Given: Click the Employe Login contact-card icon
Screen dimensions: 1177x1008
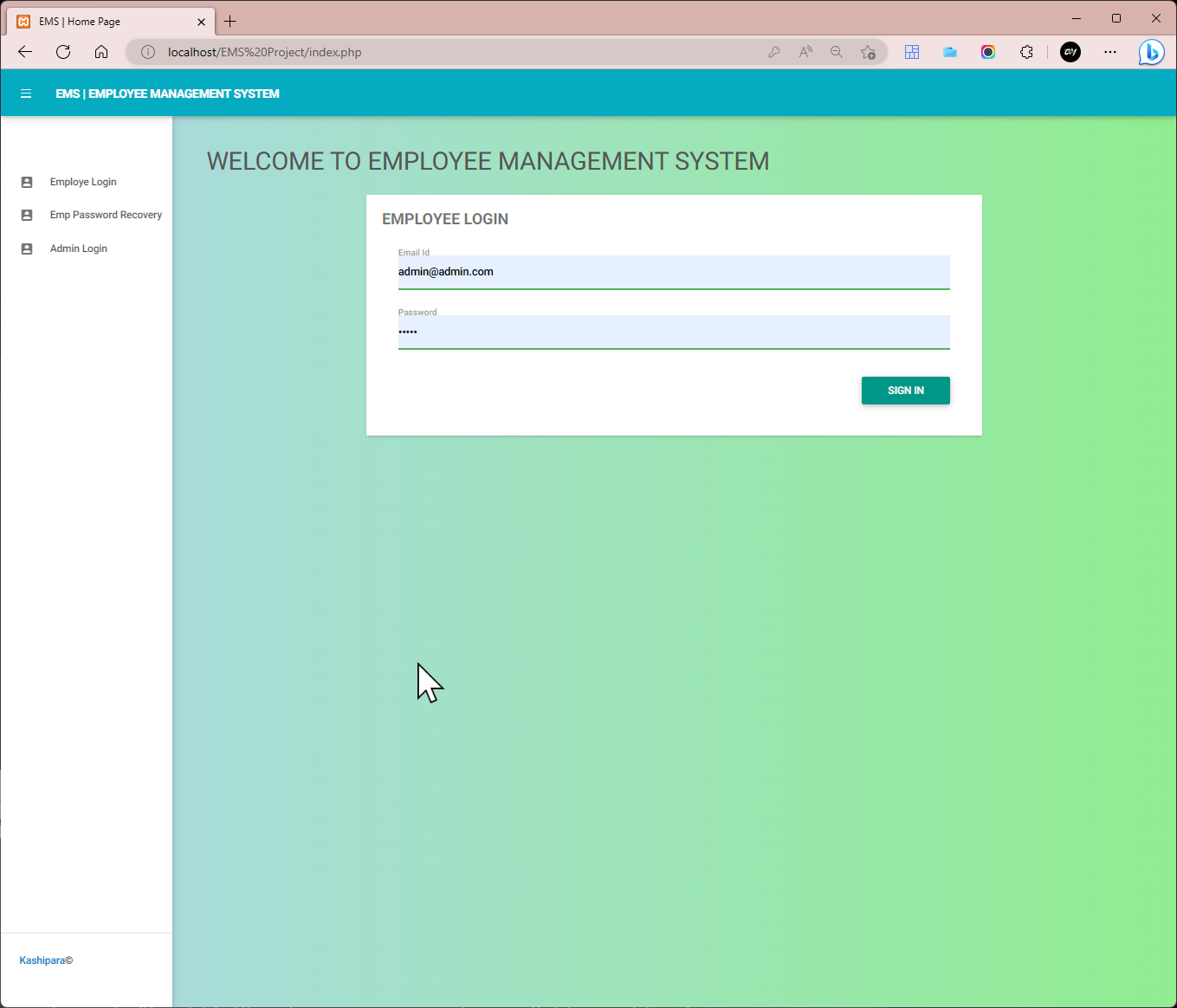Looking at the screenshot, I should tap(26, 182).
